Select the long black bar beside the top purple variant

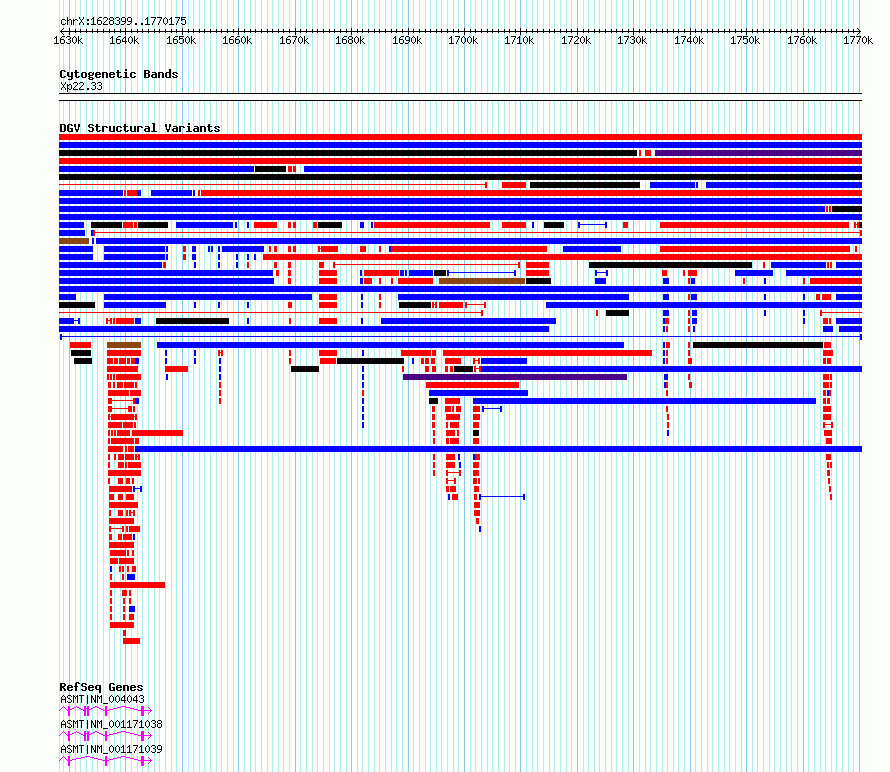point(348,153)
